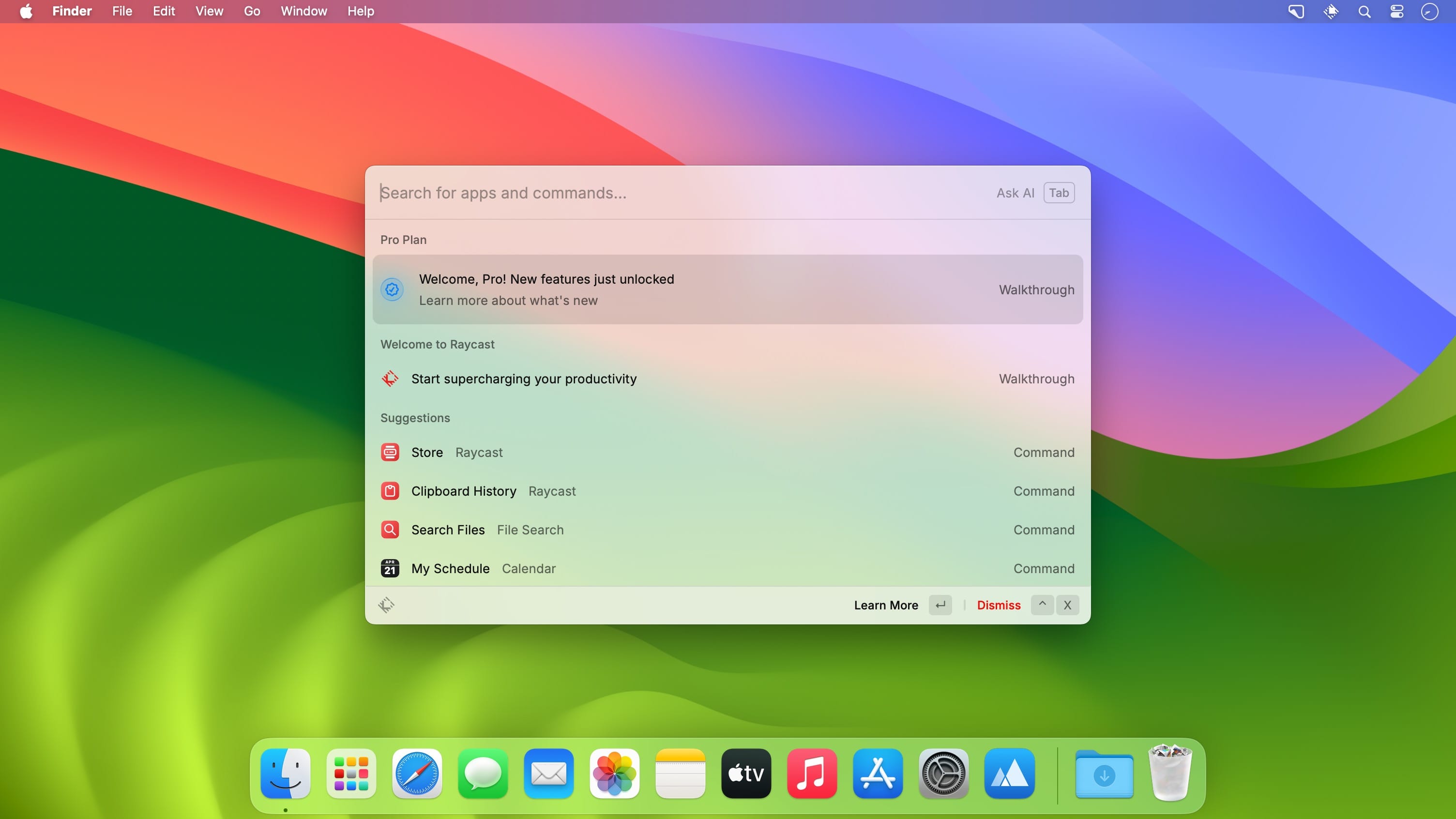Viewport: 1456px width, 819px height.
Task: Open the Go menu
Action: [252, 11]
